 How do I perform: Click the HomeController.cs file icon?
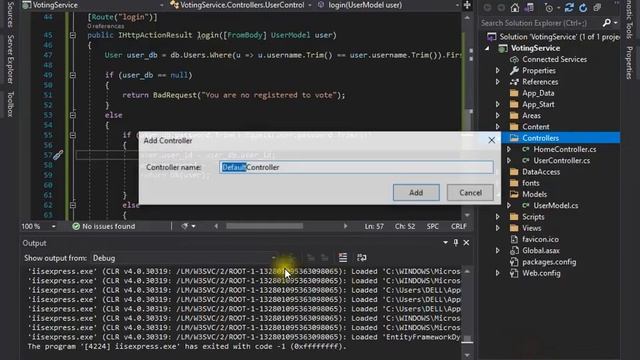526,149
